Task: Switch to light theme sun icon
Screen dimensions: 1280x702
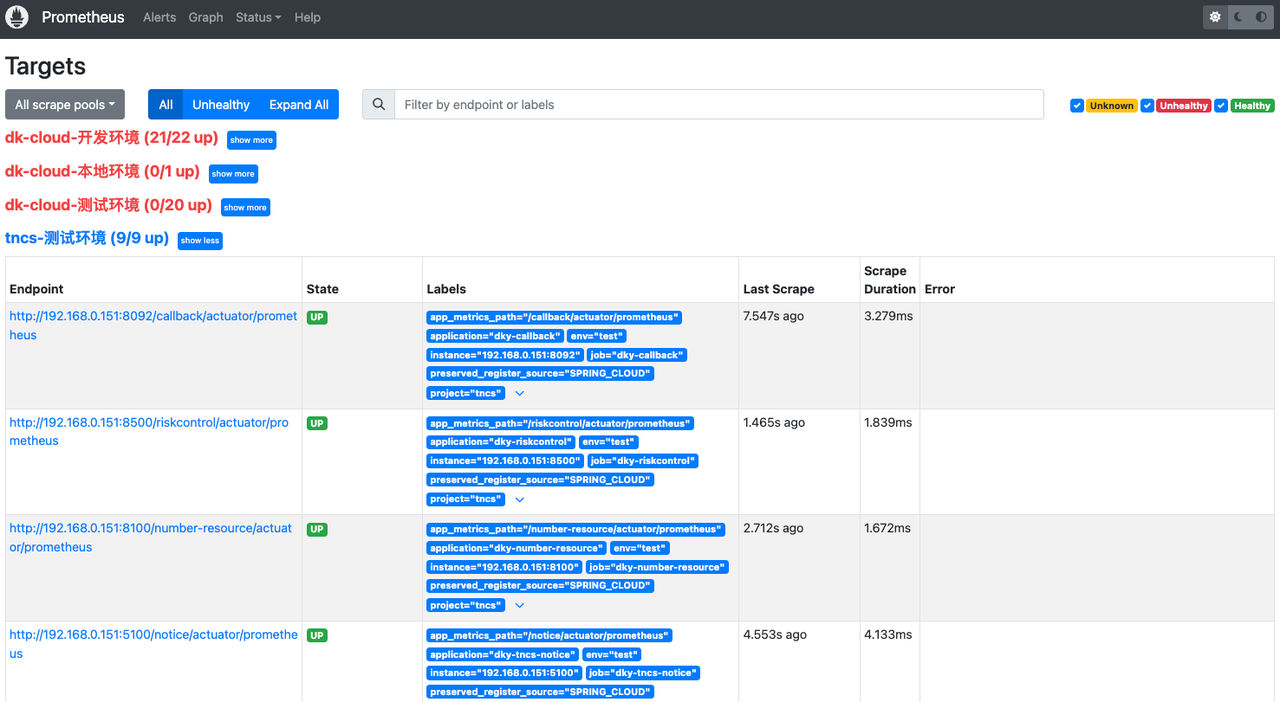Action: tap(1215, 17)
